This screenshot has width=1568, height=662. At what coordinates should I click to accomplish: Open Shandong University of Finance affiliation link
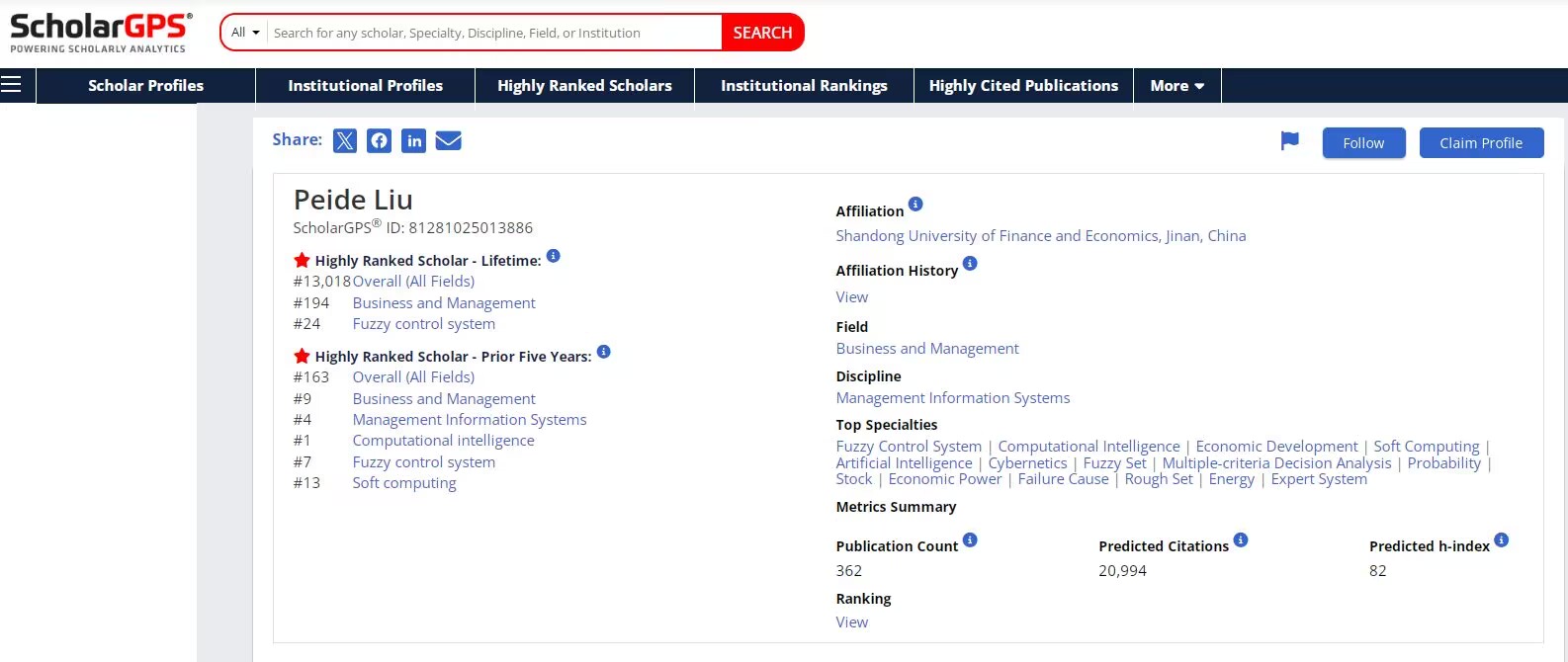click(1040, 236)
